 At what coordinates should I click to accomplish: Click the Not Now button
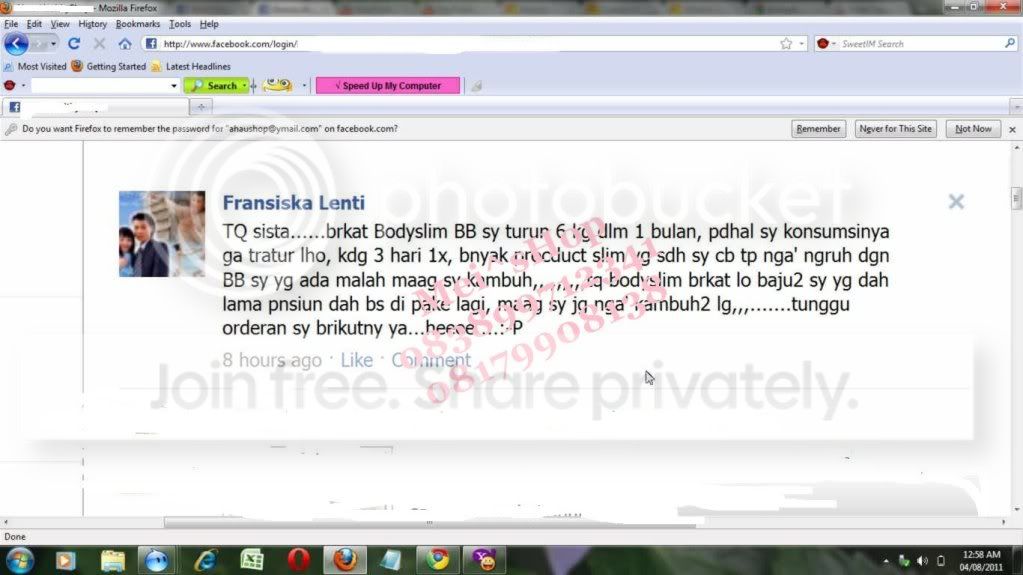pos(973,129)
